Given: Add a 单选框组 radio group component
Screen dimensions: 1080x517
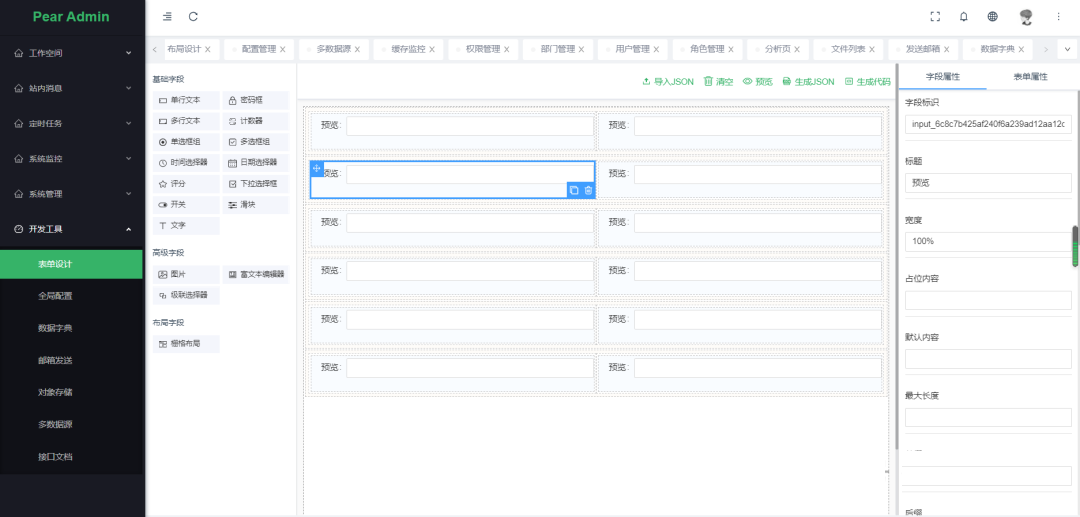Looking at the screenshot, I should (185, 142).
